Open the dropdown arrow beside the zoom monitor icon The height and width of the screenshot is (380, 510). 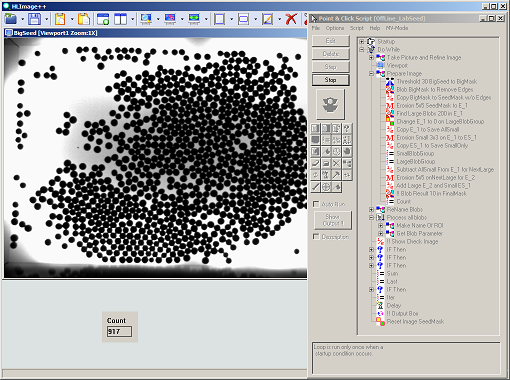[x=158, y=19]
